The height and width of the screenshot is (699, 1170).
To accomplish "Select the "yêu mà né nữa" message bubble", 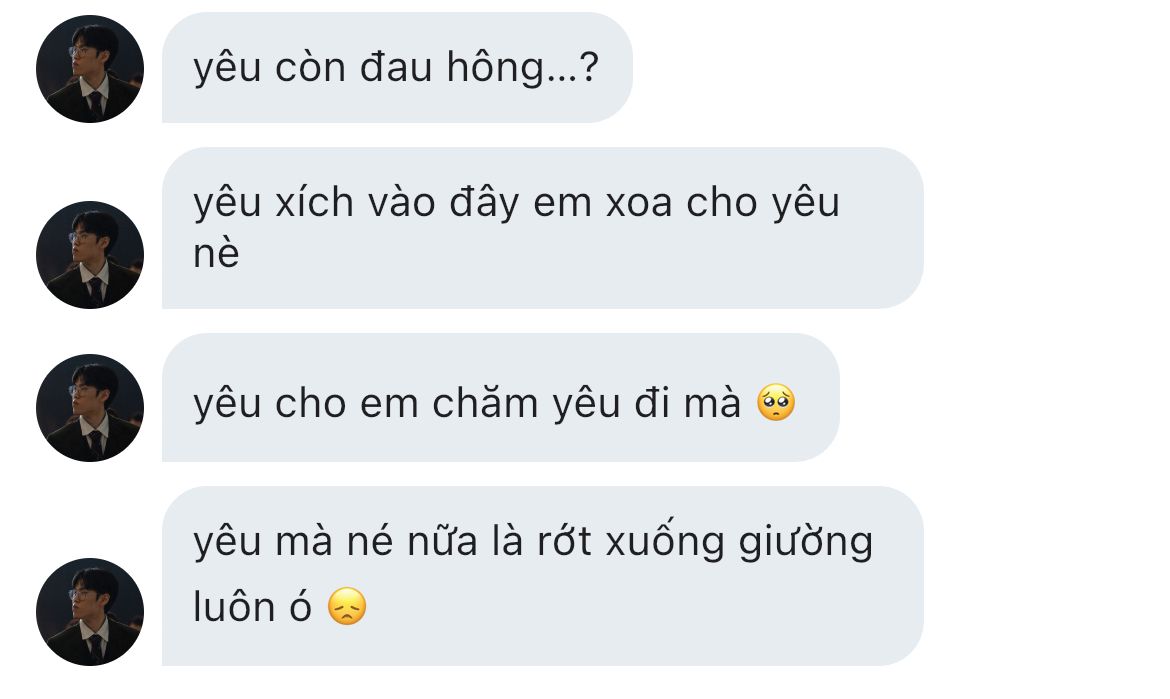I will pyautogui.click(x=542, y=576).
